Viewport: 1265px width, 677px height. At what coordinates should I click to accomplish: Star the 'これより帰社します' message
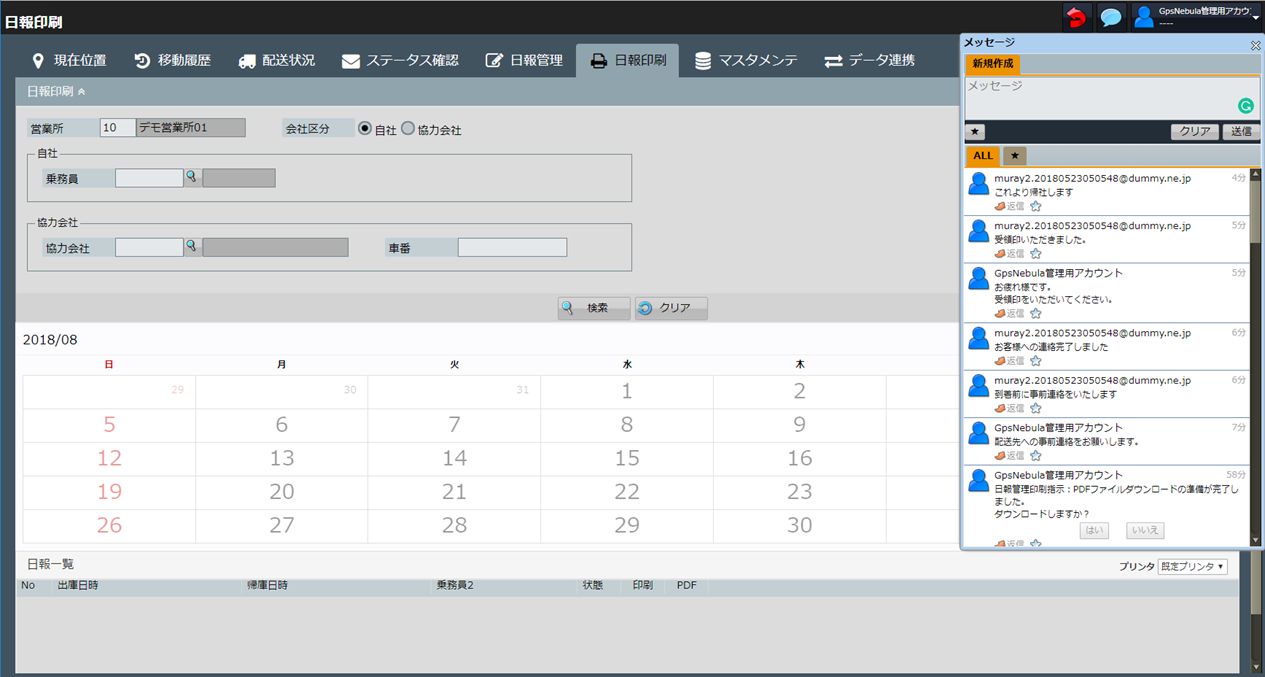1036,206
